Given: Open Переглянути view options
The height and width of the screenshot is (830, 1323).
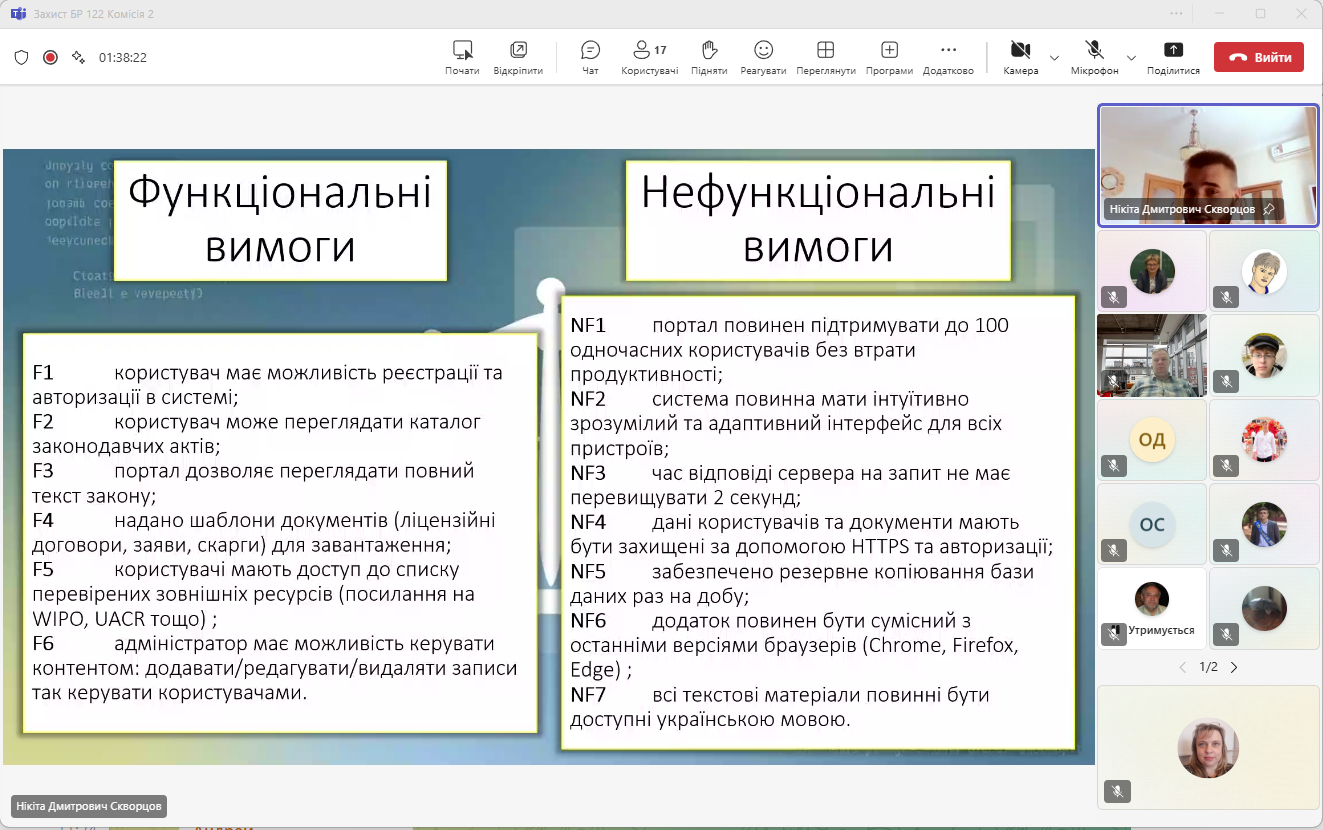Looking at the screenshot, I should point(825,58).
